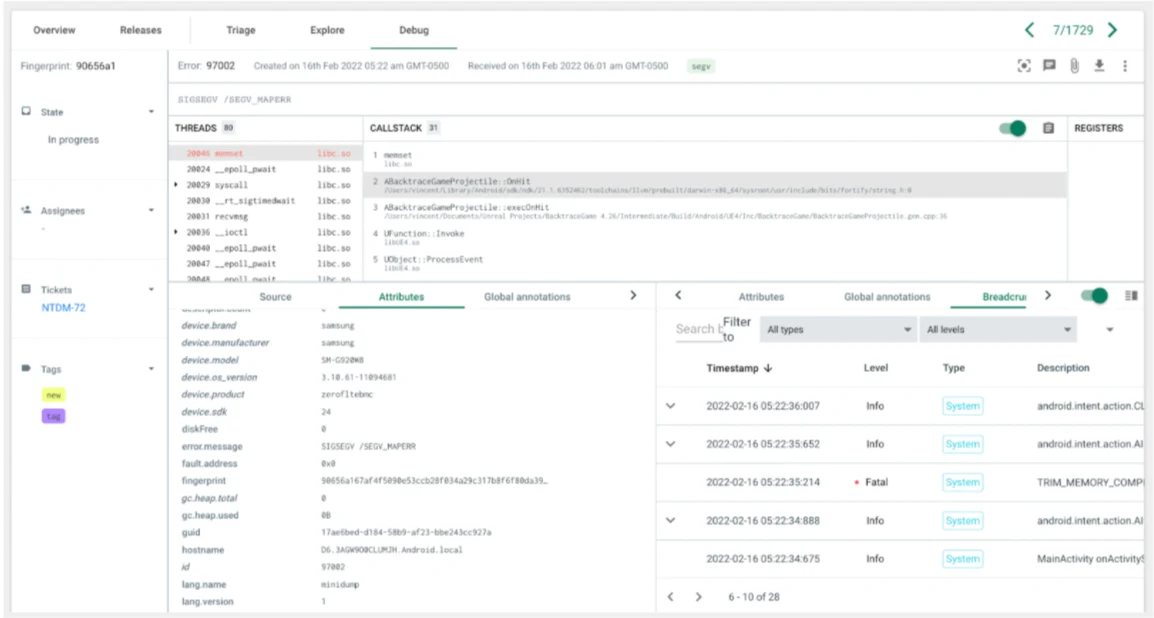Open the comment icon in the error toolbar

pos(1051,67)
